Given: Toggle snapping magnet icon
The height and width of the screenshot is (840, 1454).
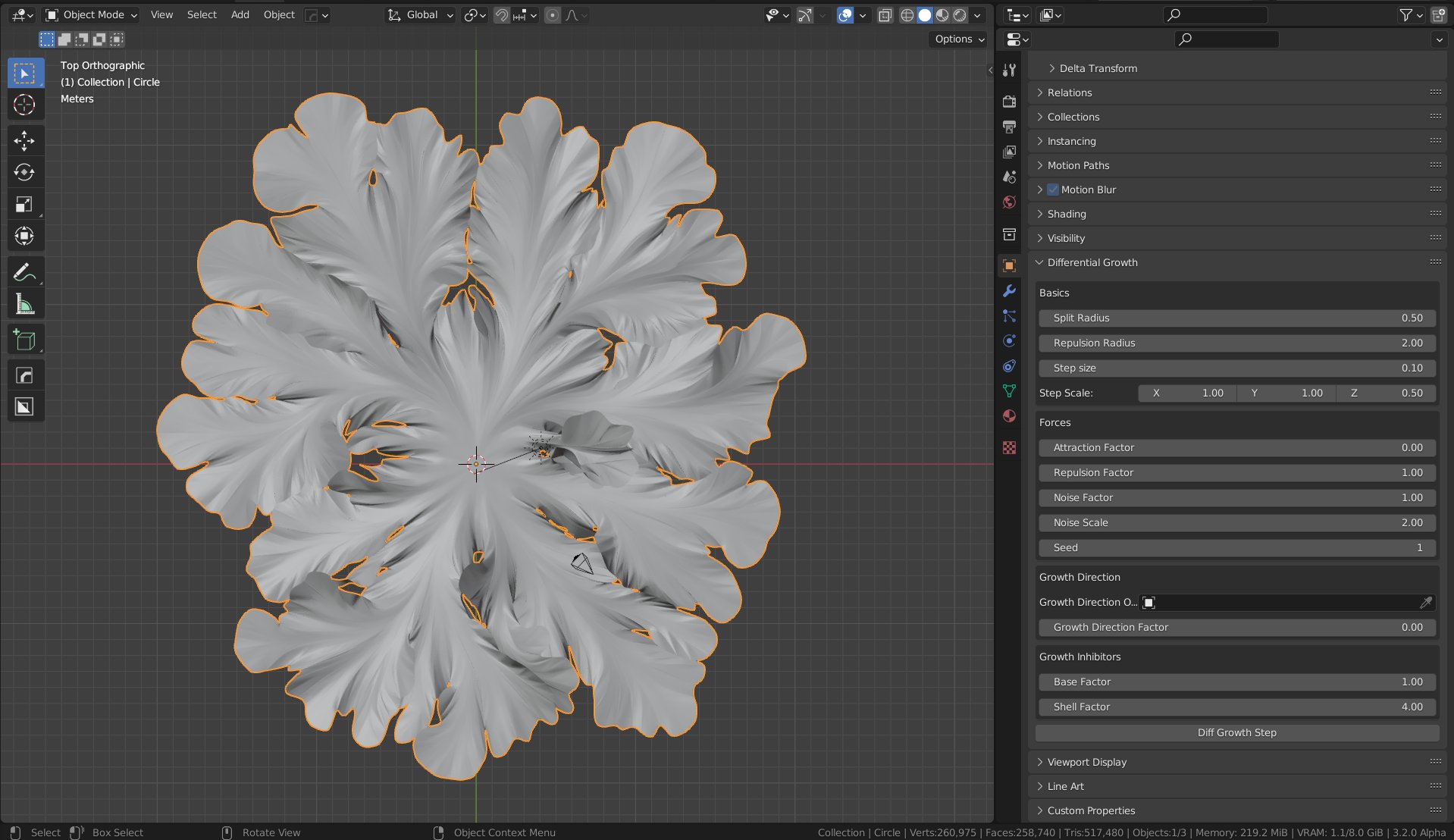Looking at the screenshot, I should [x=501, y=14].
